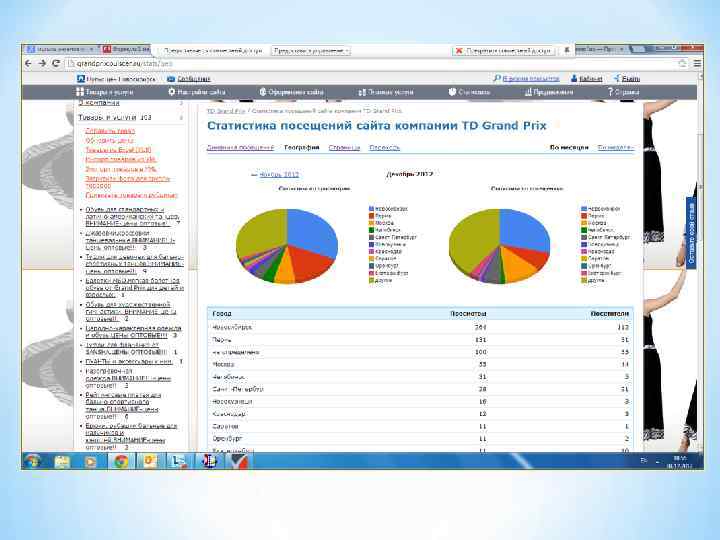Viewport: 720px width, 540px height.
Task: Click the Windows Start button
Action: tap(33, 461)
